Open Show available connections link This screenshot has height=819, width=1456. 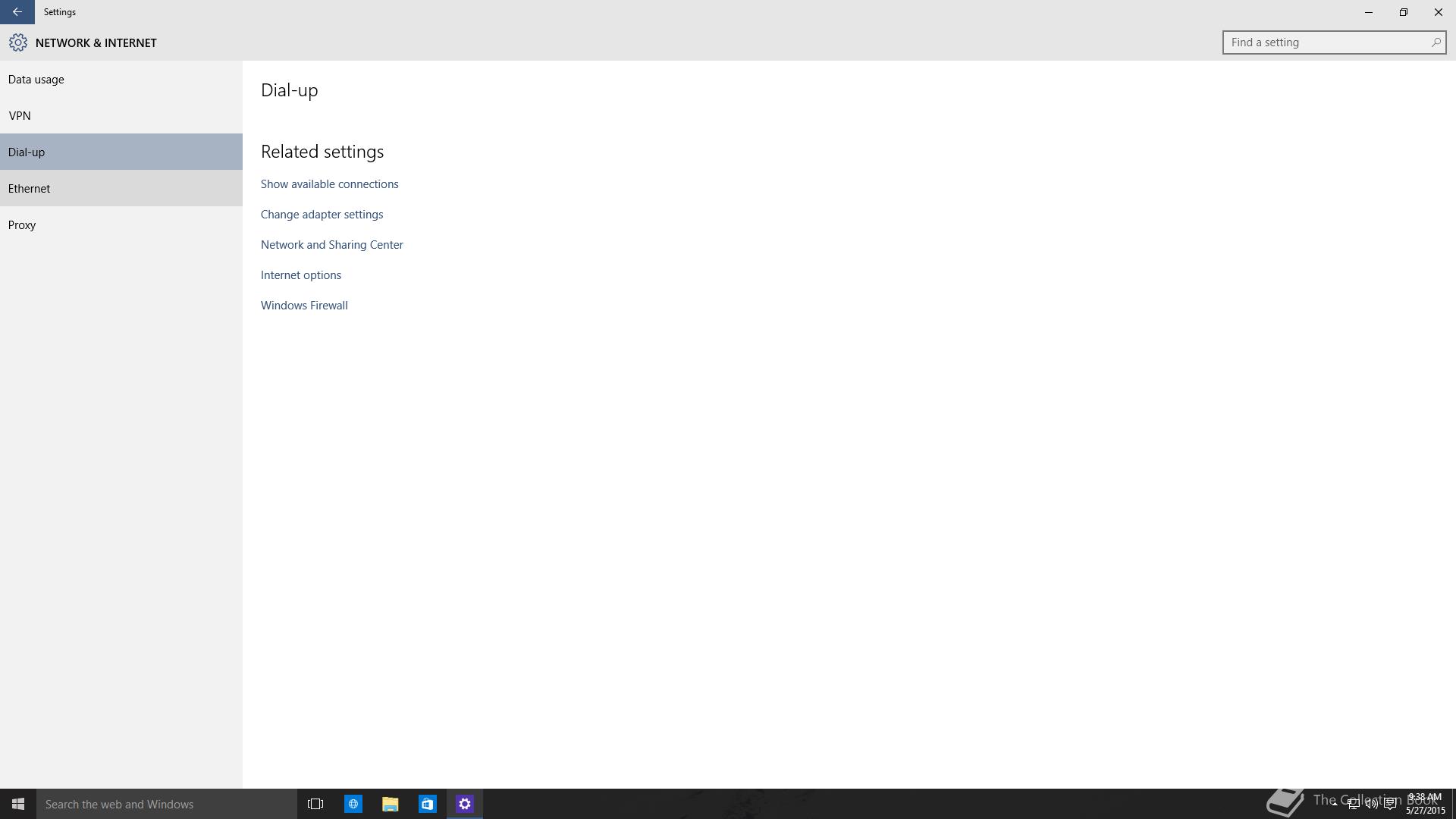[x=329, y=184]
